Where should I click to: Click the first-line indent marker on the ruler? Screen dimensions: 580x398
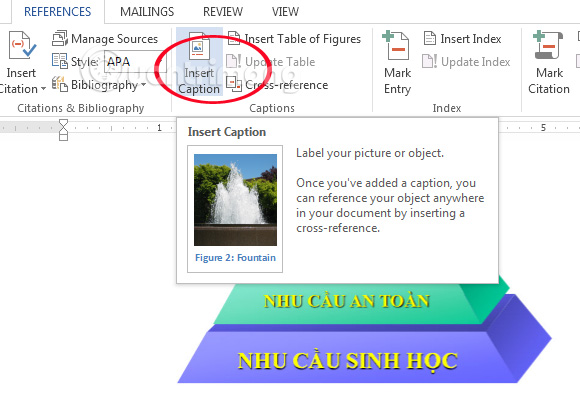(x=64, y=123)
